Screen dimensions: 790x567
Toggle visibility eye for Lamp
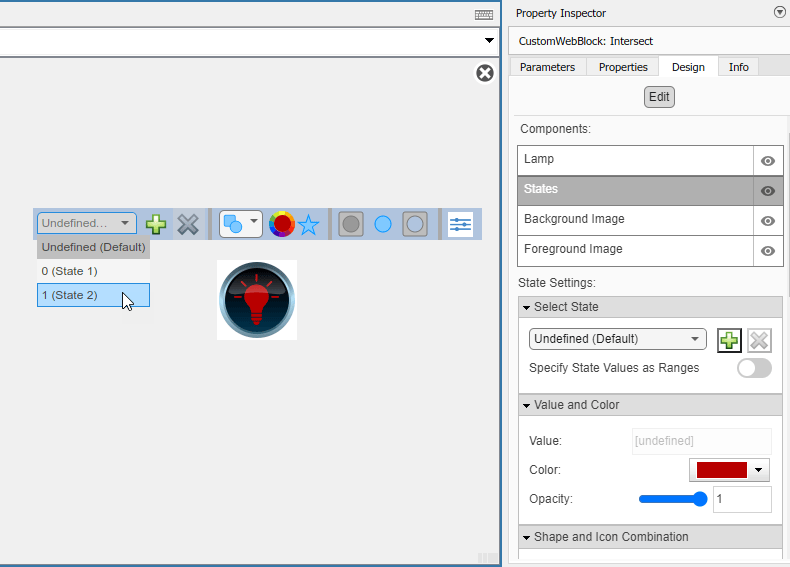click(768, 161)
